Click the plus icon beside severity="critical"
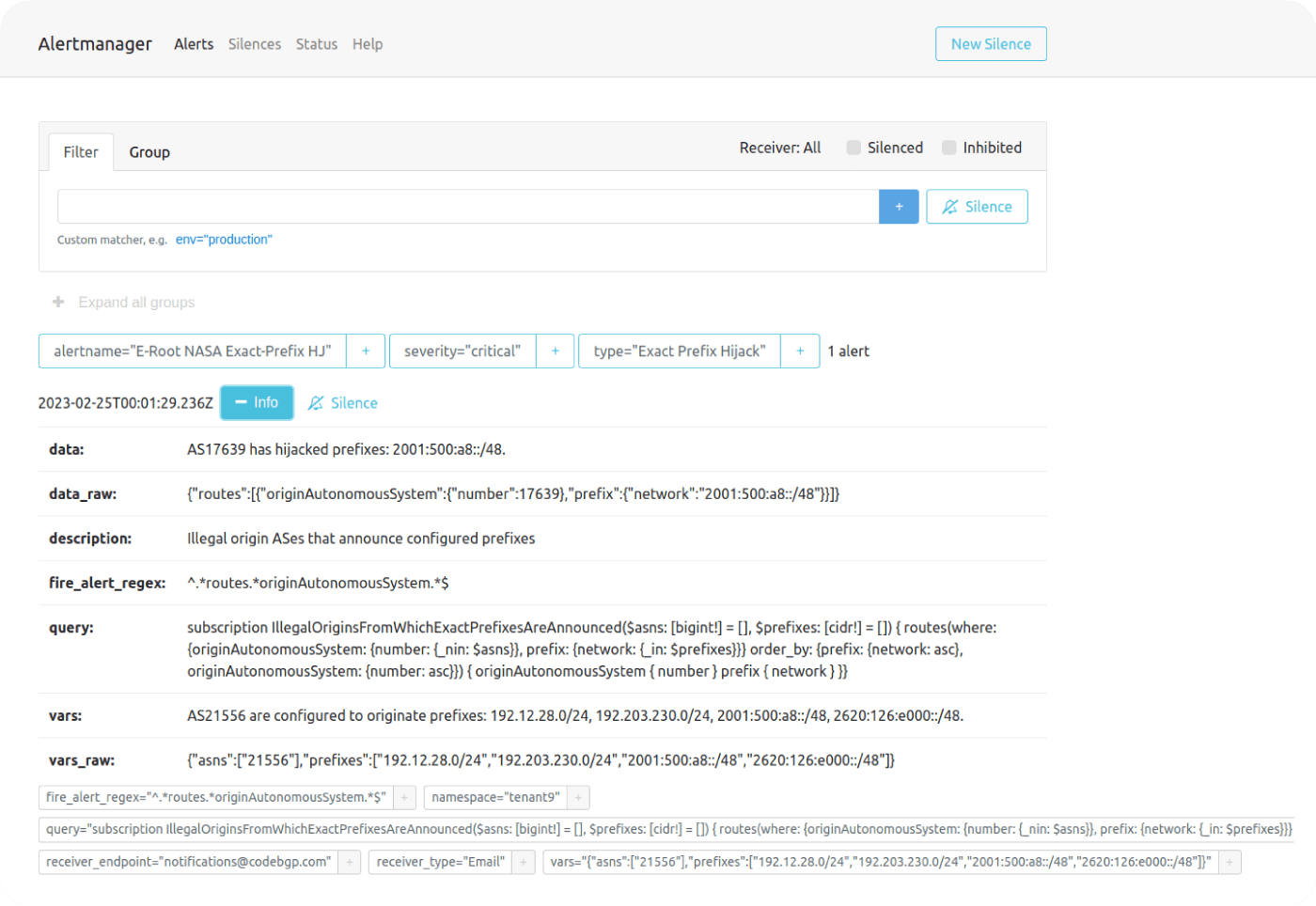The width and height of the screenshot is (1316, 906). click(555, 351)
